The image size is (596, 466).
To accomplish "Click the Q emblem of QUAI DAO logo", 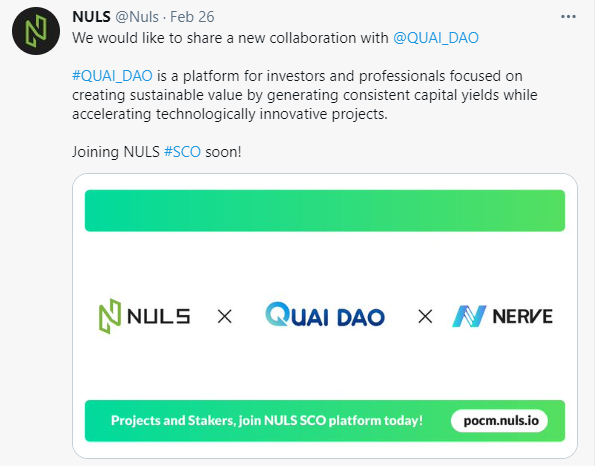I will coord(277,314).
